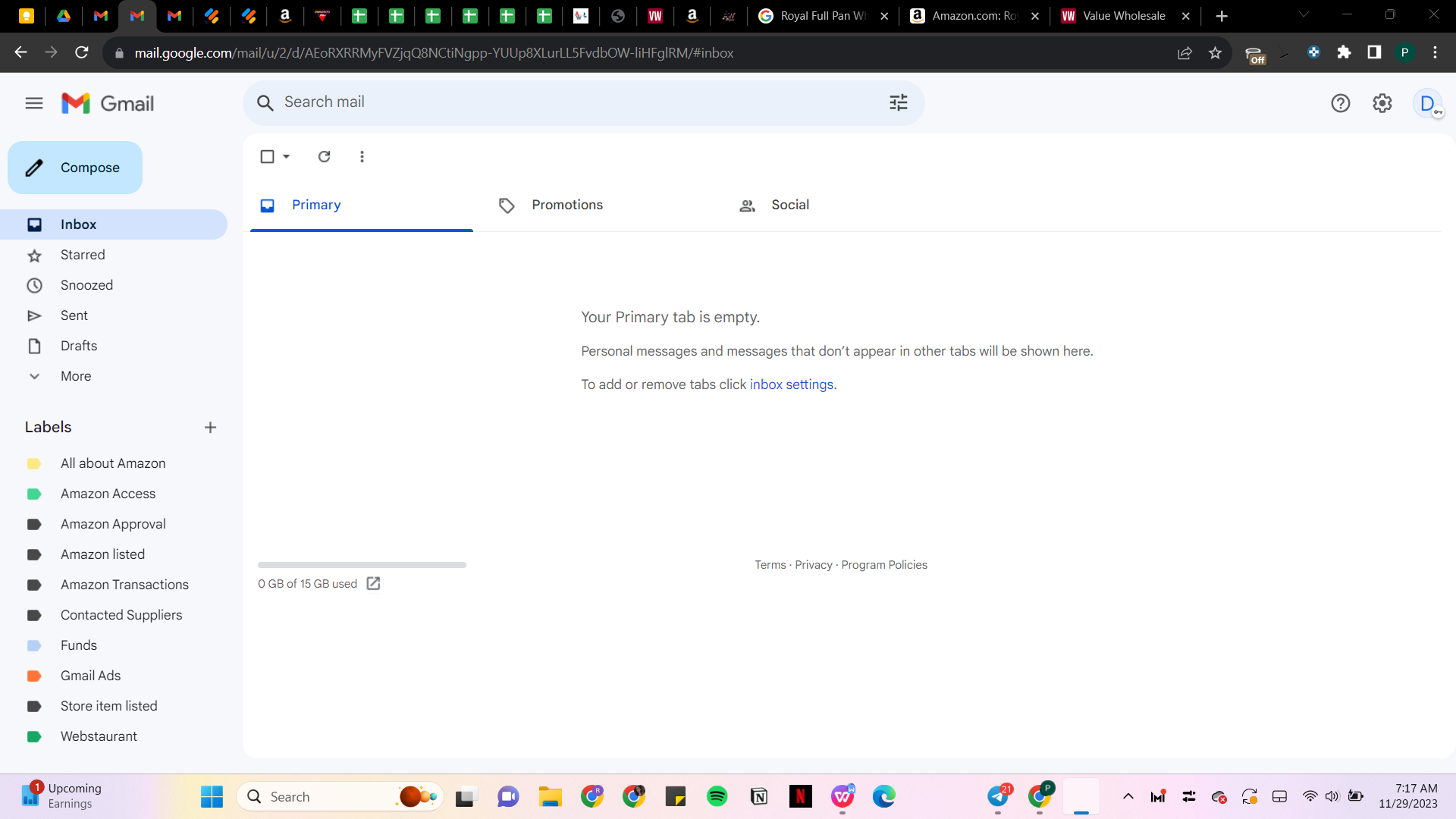Bookmark this page with the star
Screen dimensions: 1456x819
tap(1215, 52)
